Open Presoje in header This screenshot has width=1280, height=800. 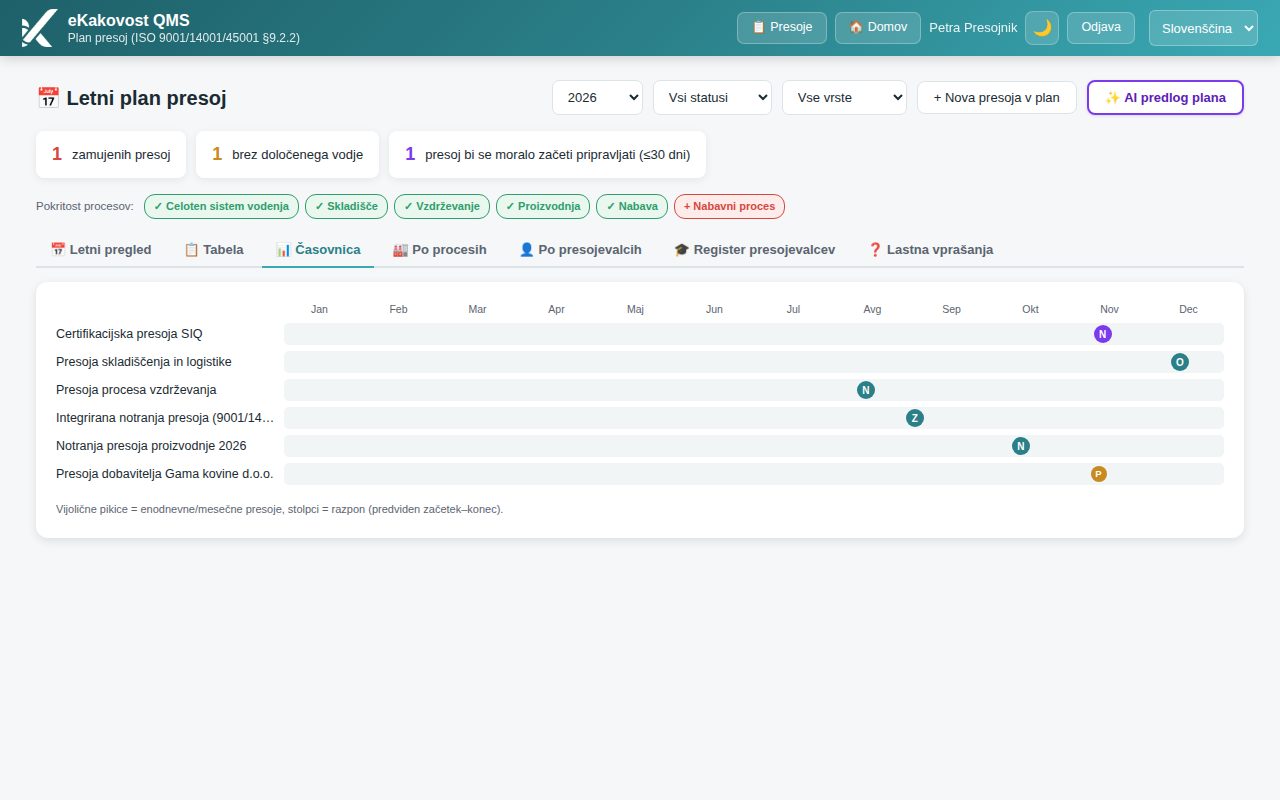(x=782, y=27)
